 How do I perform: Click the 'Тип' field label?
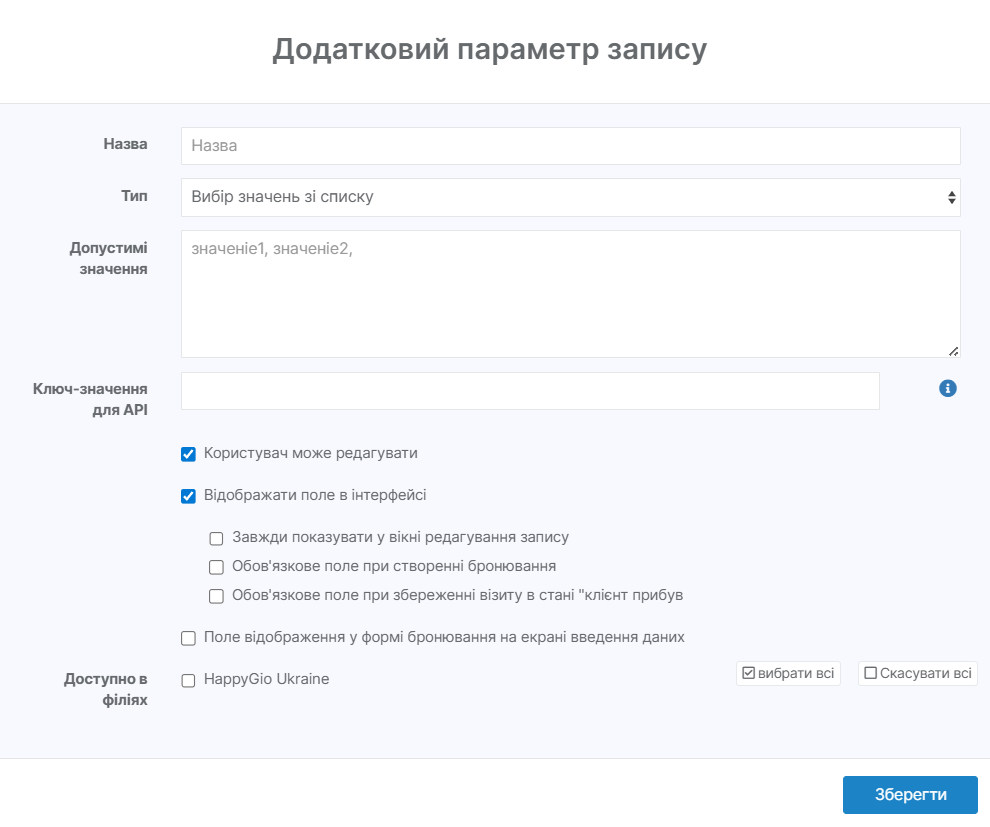(134, 196)
